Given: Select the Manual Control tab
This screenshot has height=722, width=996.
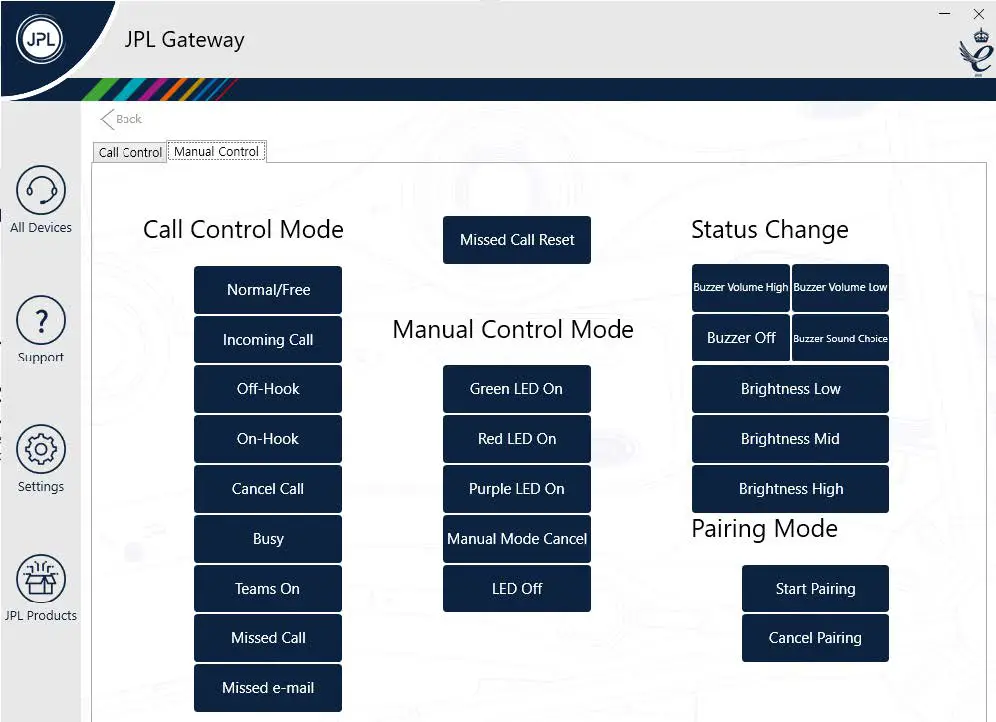Looking at the screenshot, I should (217, 152).
